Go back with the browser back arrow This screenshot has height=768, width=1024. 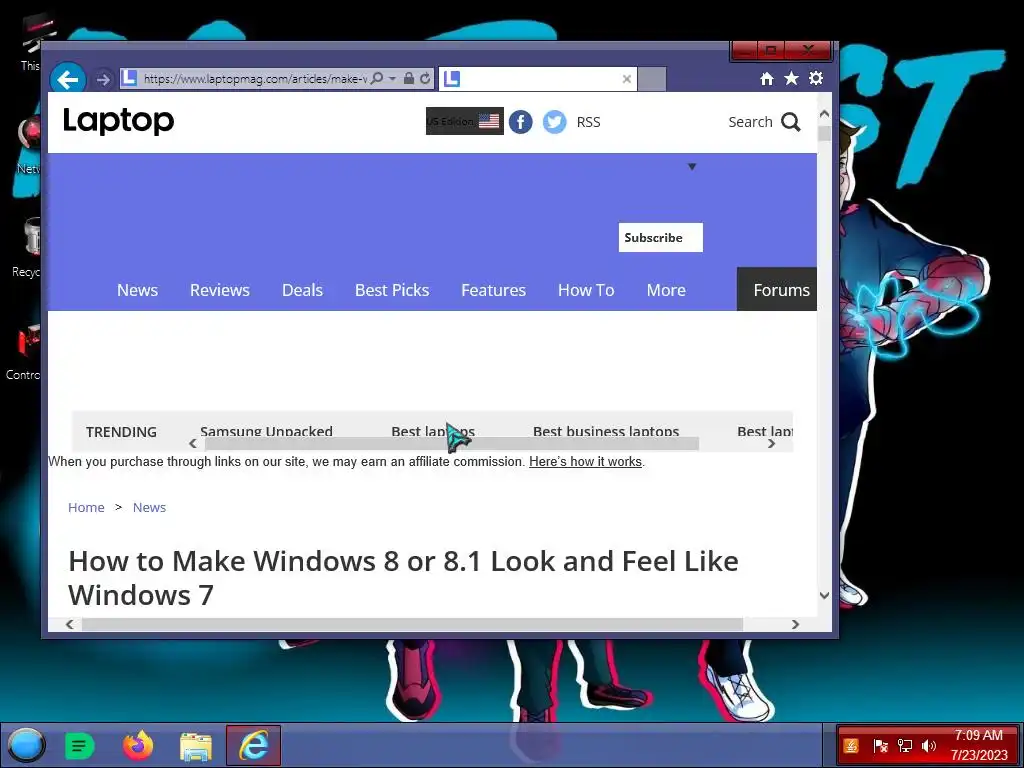point(67,79)
